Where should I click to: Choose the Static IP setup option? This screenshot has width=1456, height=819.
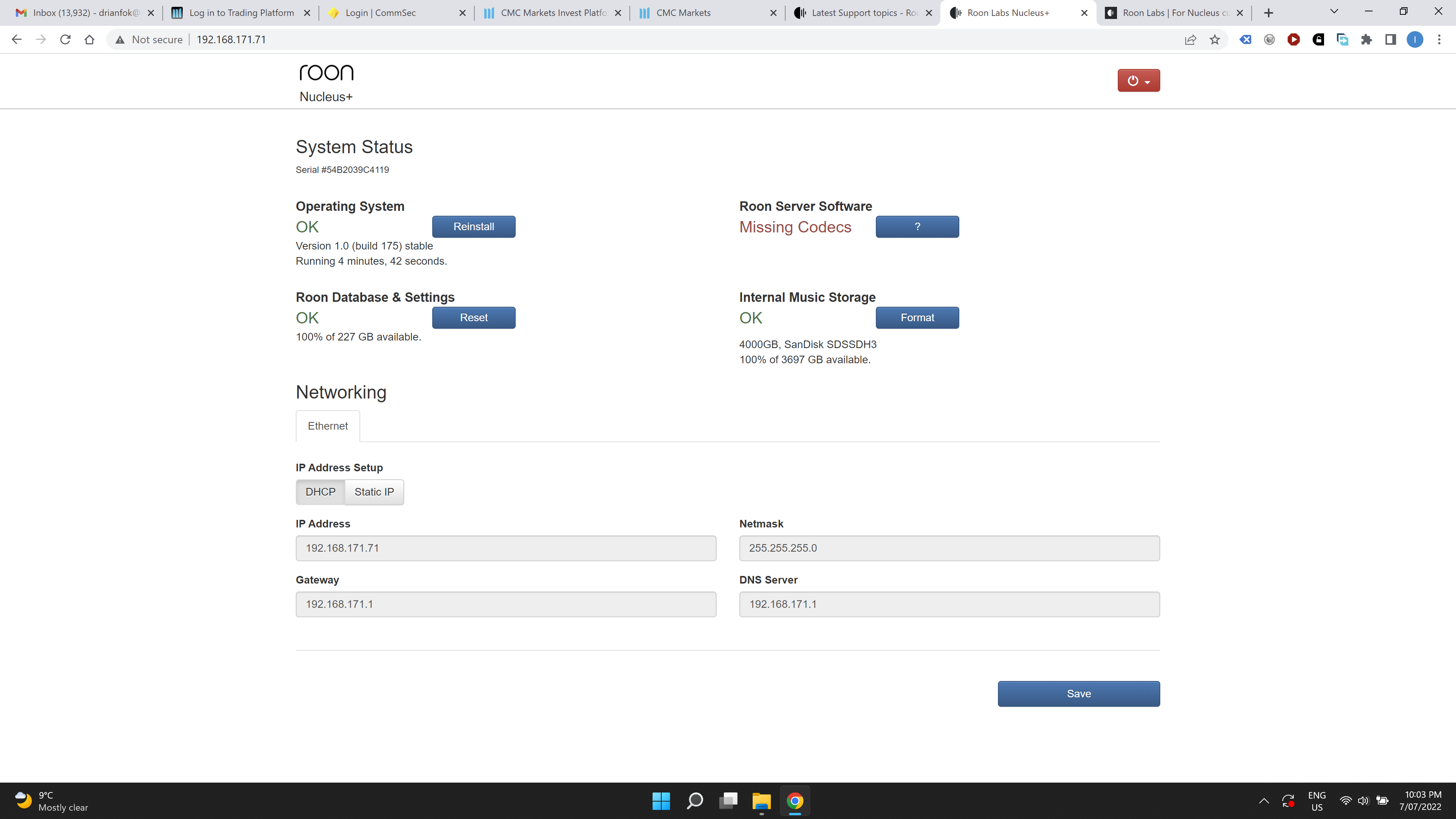tap(374, 492)
